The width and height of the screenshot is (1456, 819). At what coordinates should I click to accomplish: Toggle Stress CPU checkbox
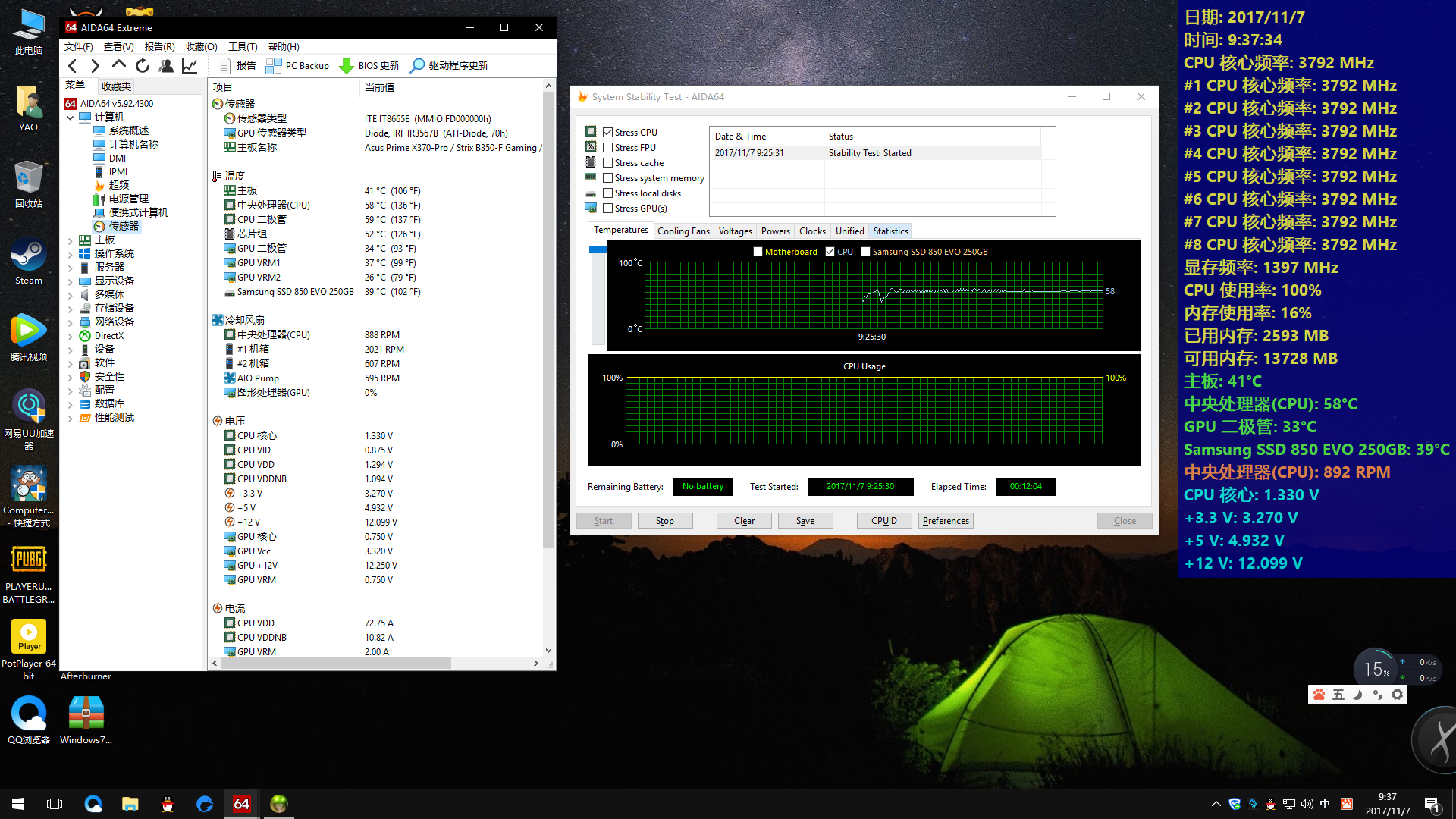pyautogui.click(x=607, y=133)
